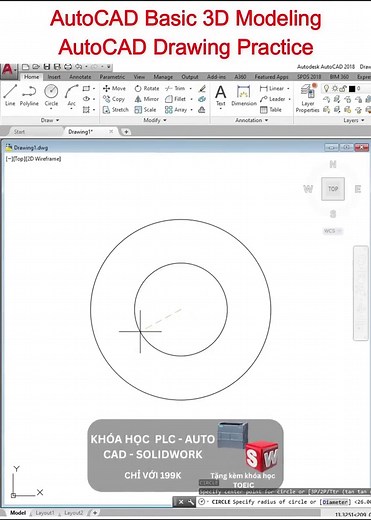The image size is (371, 520).
Task: Open the Array dropdown arrow
Action: pos(192,110)
